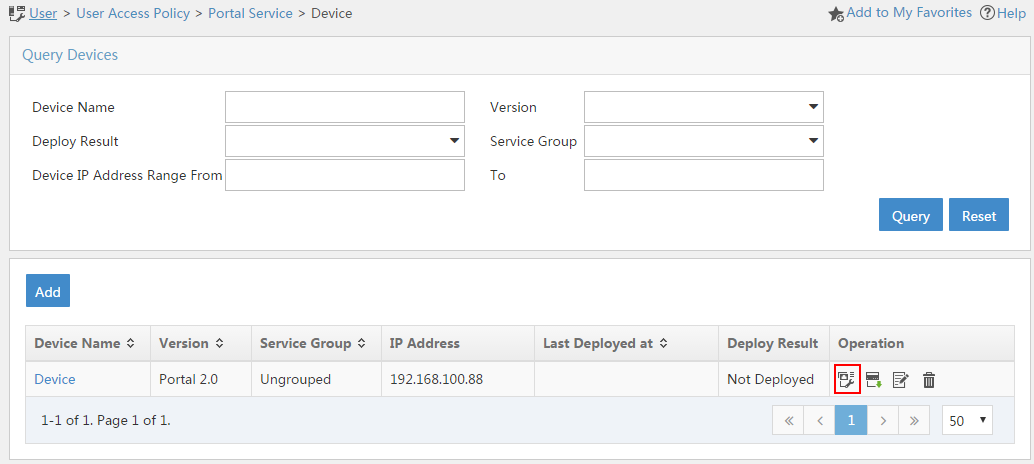Select page 1 in pagination
Screen dimensions: 1034x464
point(851,420)
